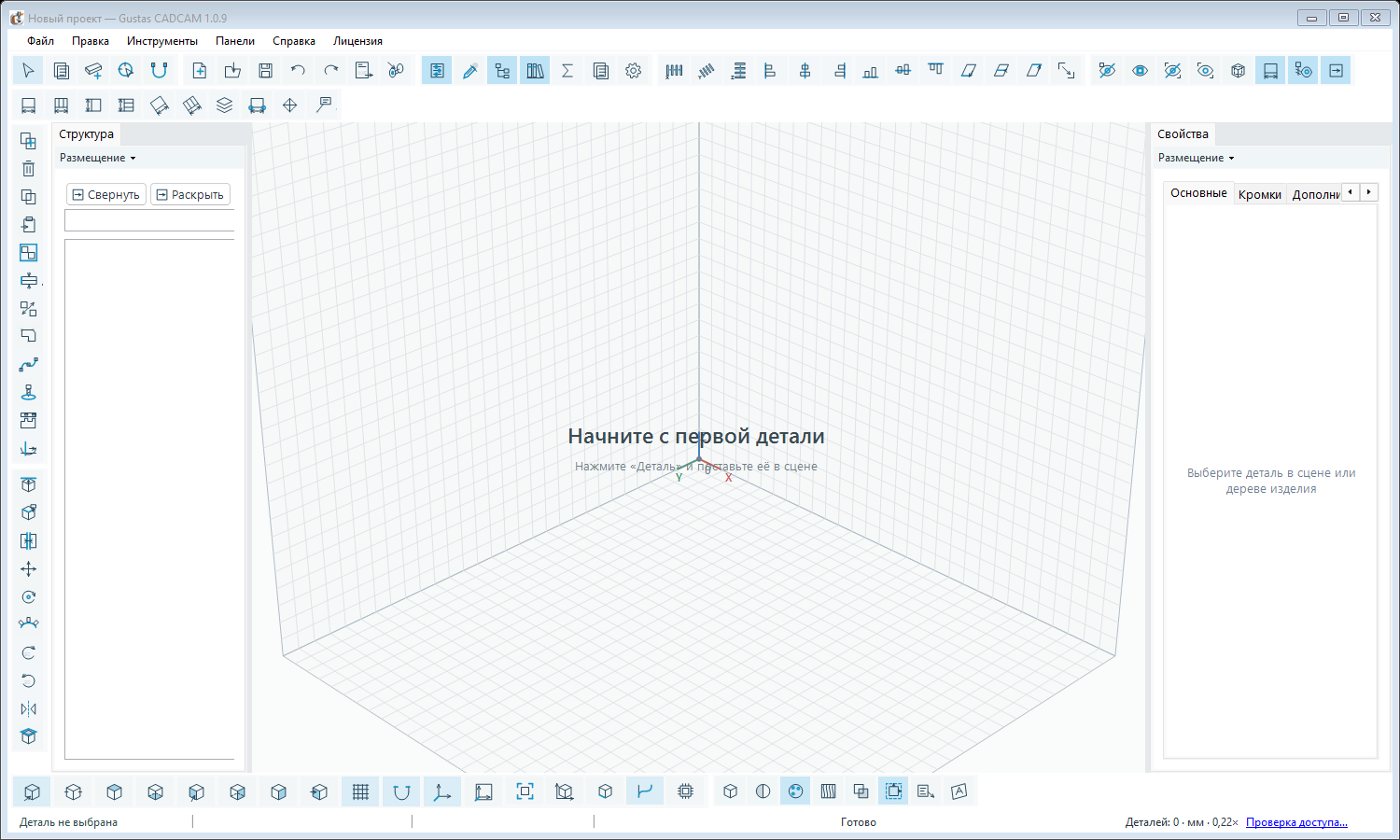The image size is (1400, 840).
Task: Save the project with floppy disk icon
Action: click(265, 70)
